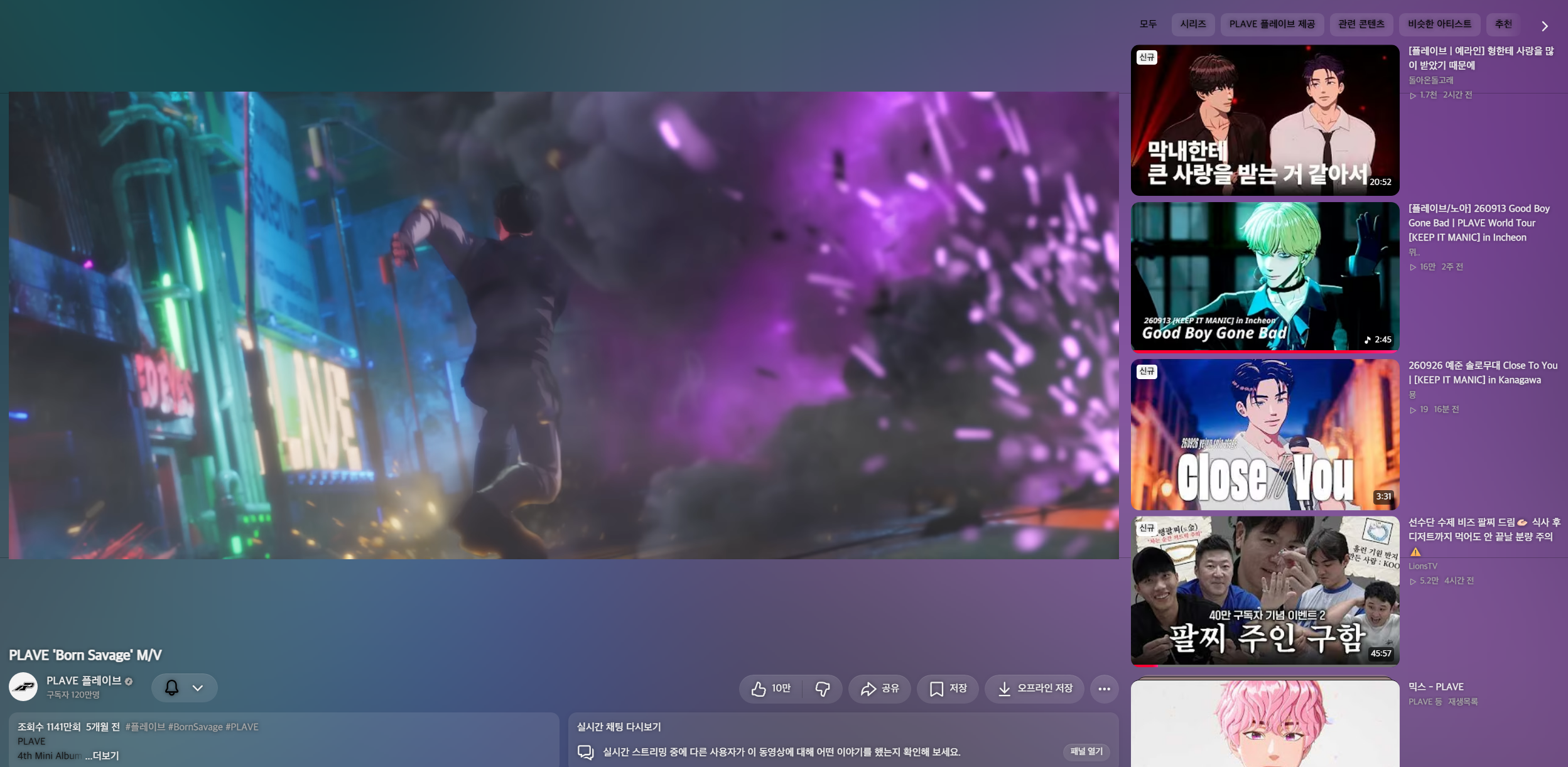Open PLAVE 플레이브 channel name link

pos(84,680)
